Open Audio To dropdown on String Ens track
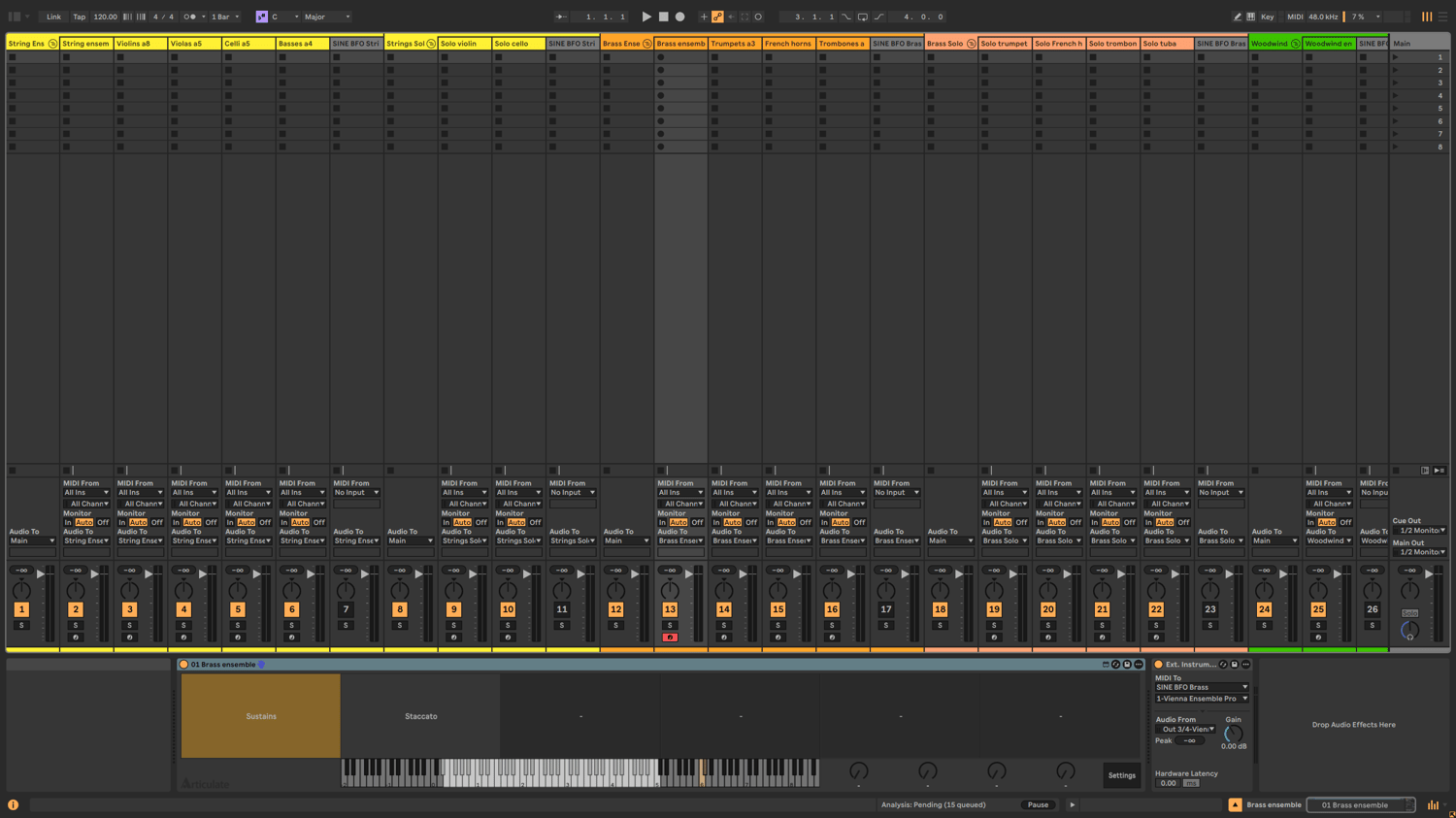 point(32,541)
